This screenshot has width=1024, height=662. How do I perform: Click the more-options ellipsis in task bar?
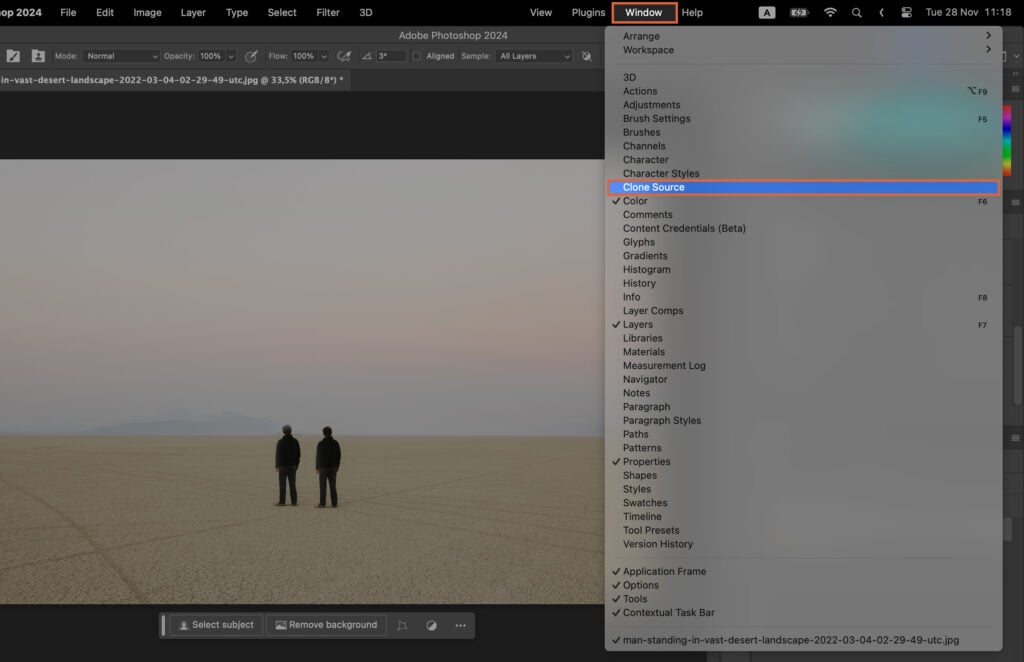point(460,624)
